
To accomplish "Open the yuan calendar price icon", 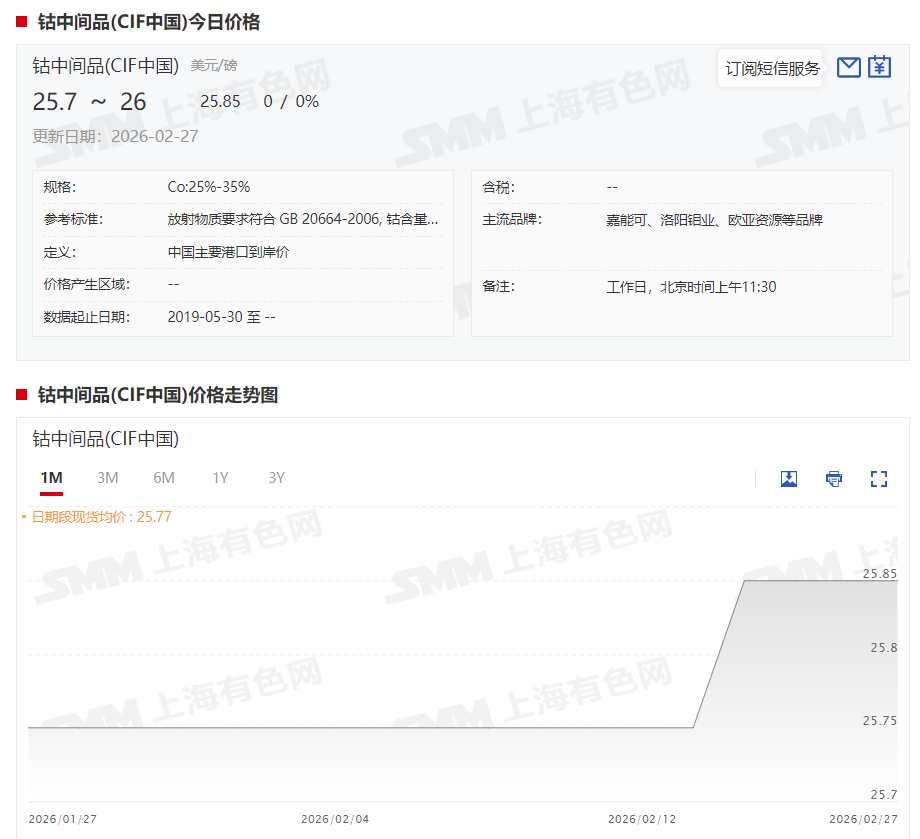I will point(879,67).
